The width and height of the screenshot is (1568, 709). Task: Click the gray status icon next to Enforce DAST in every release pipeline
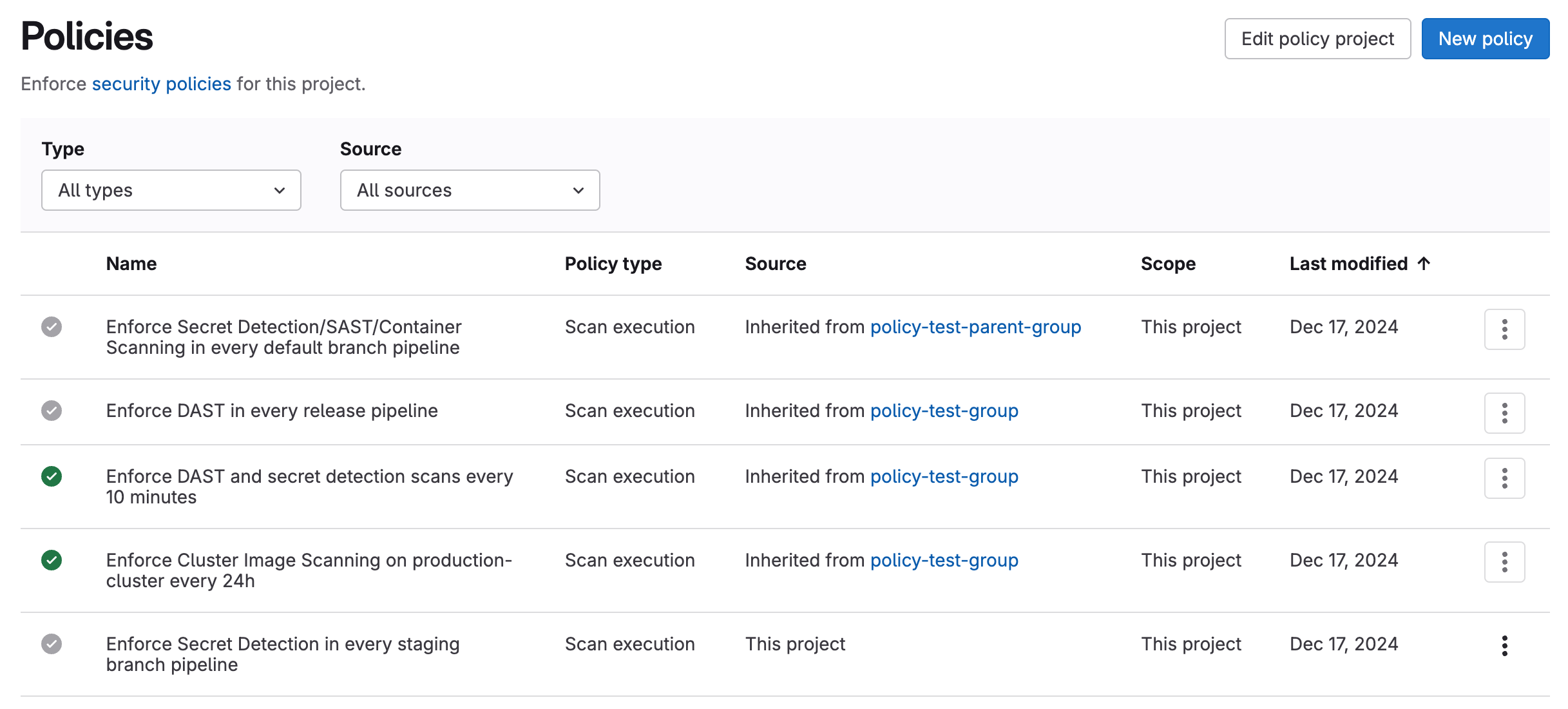tap(52, 411)
